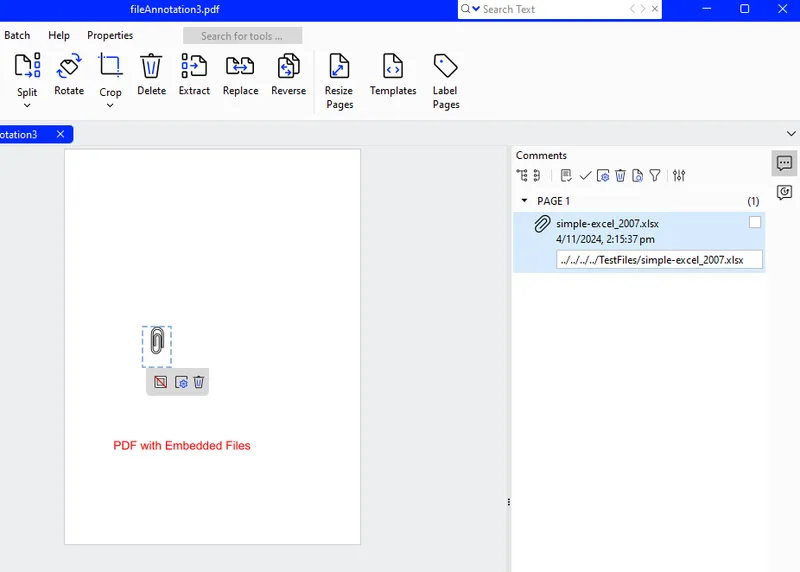The height and width of the screenshot is (572, 800).
Task: Open comment properties icon in Comments toolbar
Action: click(603, 176)
